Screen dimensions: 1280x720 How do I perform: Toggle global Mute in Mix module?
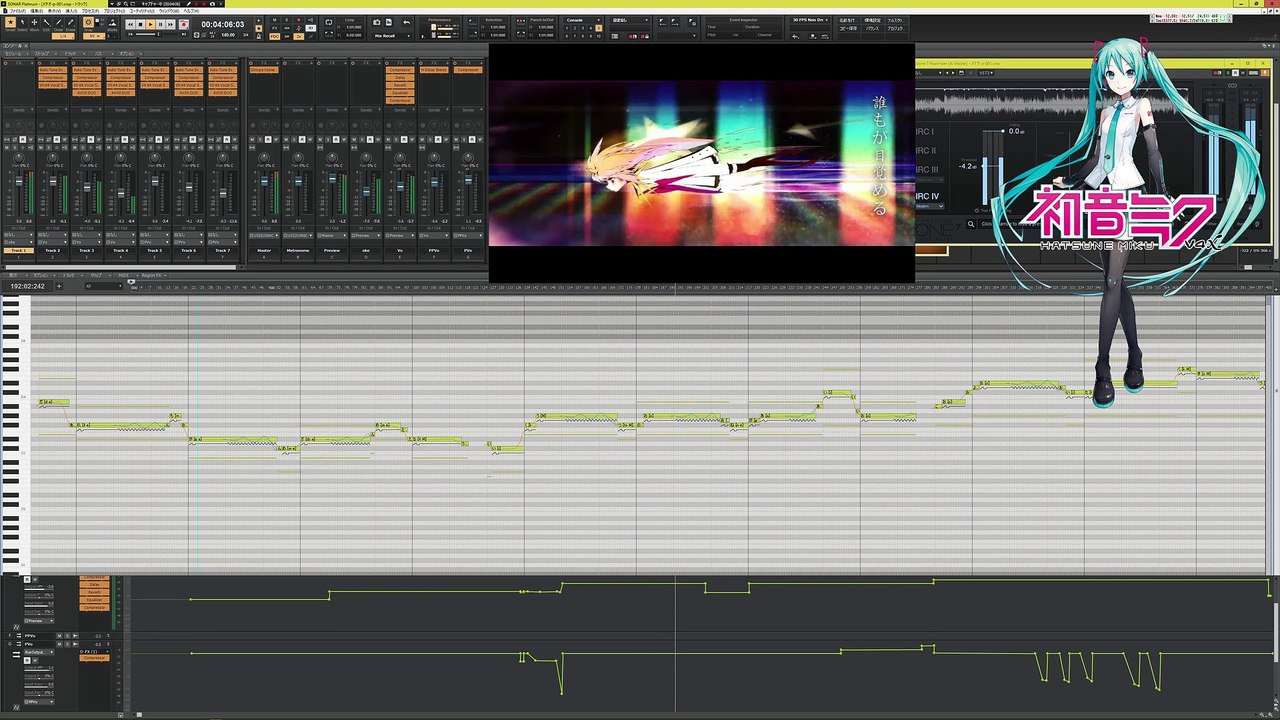click(274, 19)
